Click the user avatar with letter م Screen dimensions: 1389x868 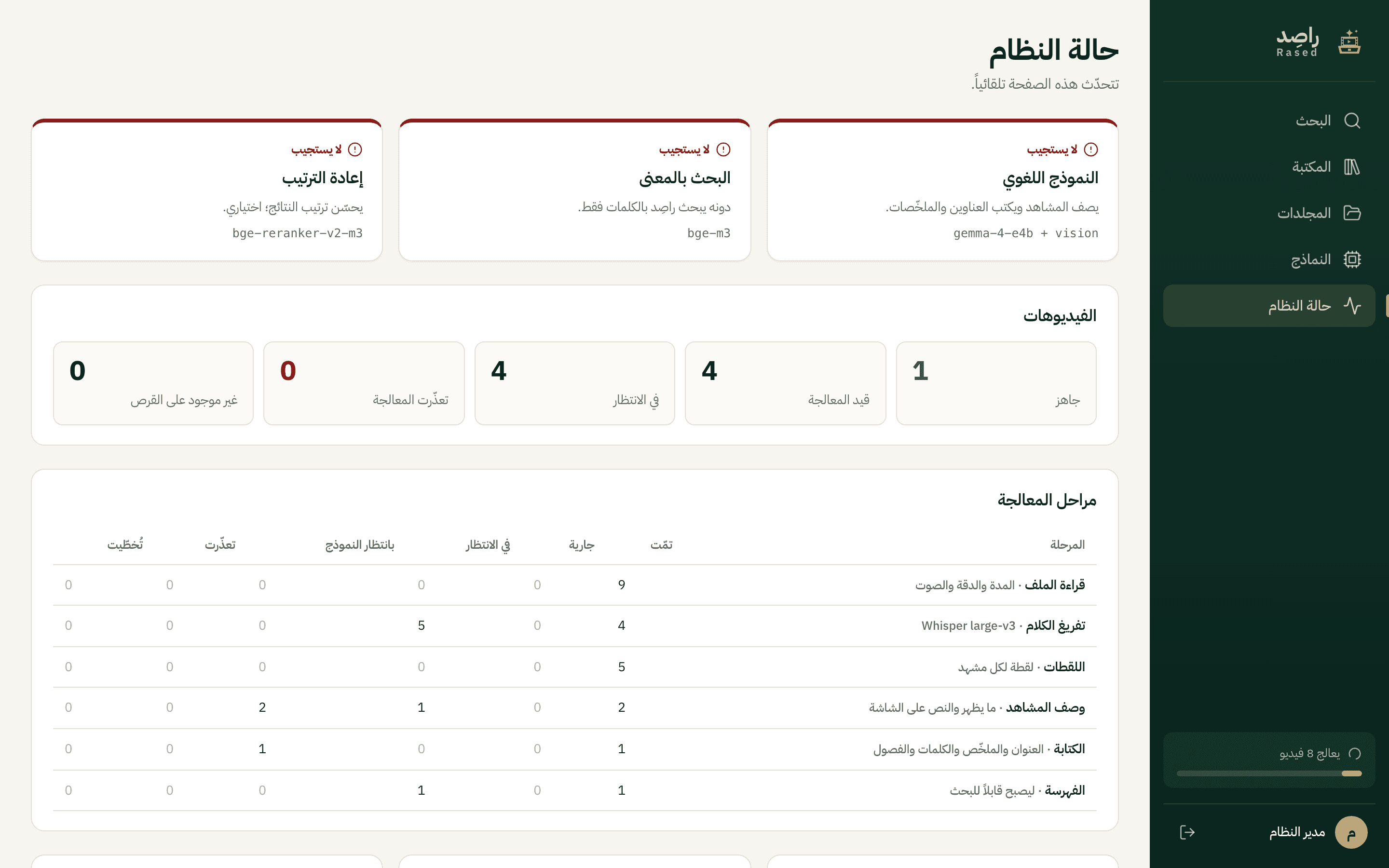[1351, 832]
